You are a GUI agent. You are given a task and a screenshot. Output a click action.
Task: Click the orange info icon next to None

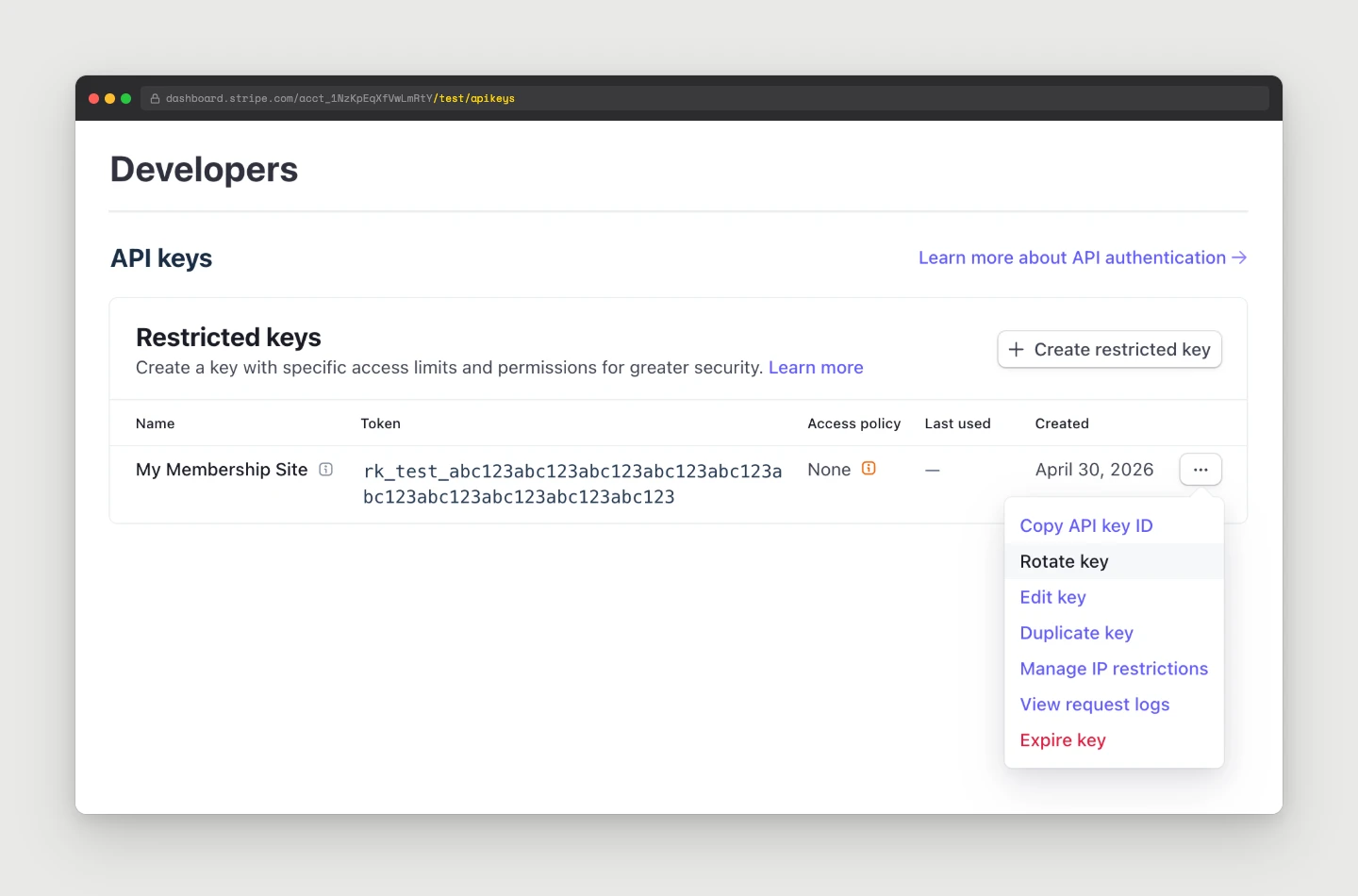tap(869, 468)
